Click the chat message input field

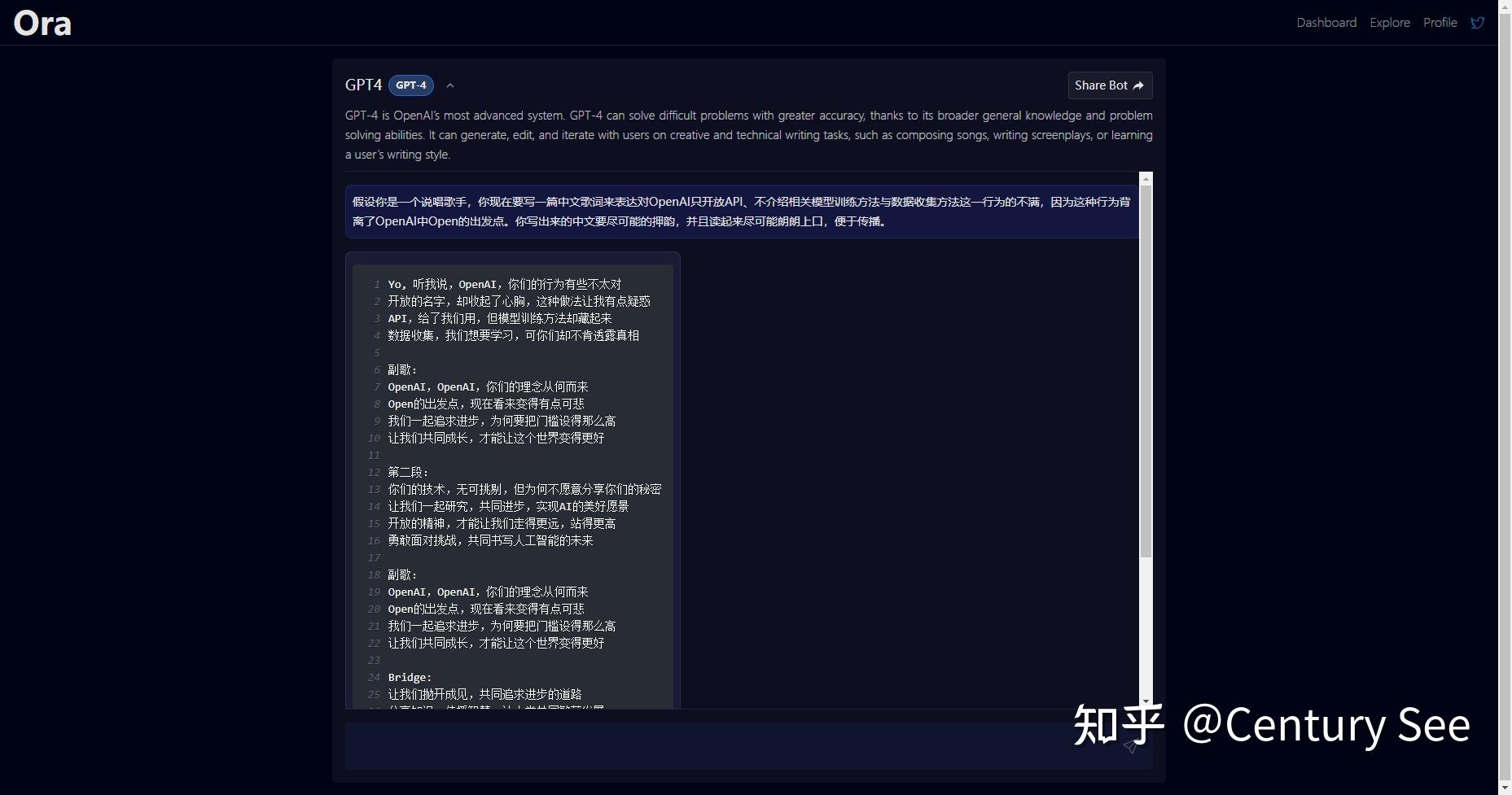[748, 746]
